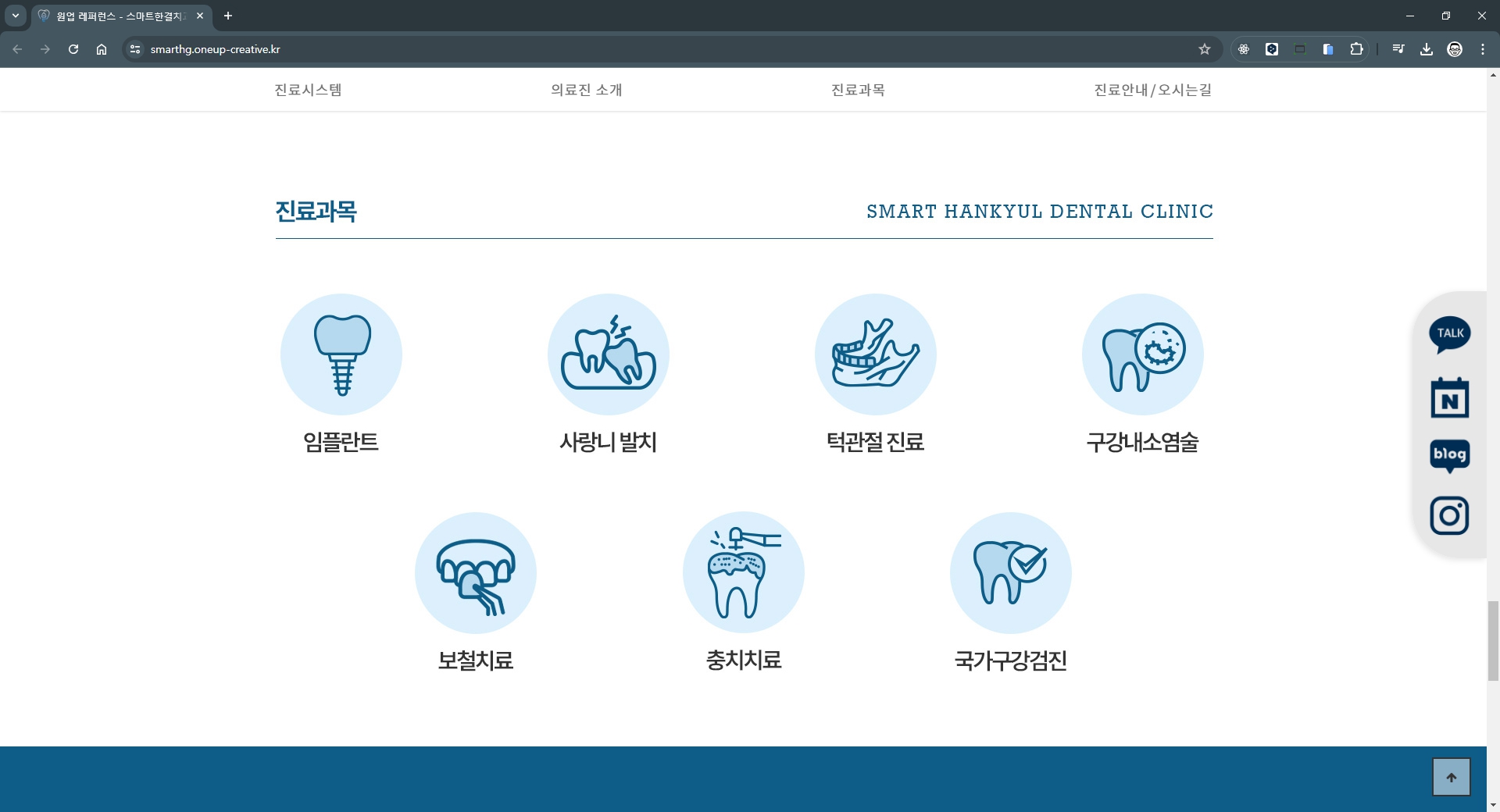1500x812 pixels.
Task: Open Naver booking calendar icon
Action: point(1450,398)
